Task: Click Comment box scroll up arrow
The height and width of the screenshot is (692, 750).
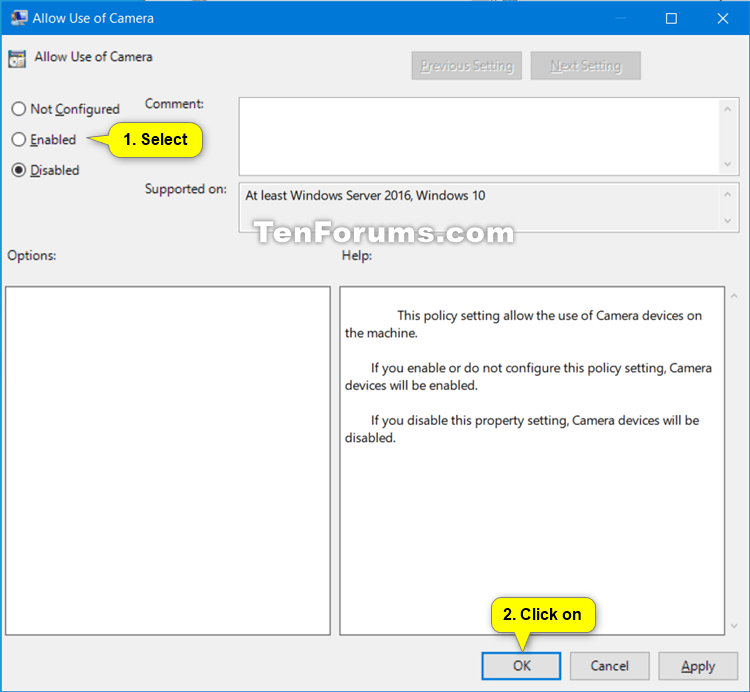Action: [x=728, y=110]
